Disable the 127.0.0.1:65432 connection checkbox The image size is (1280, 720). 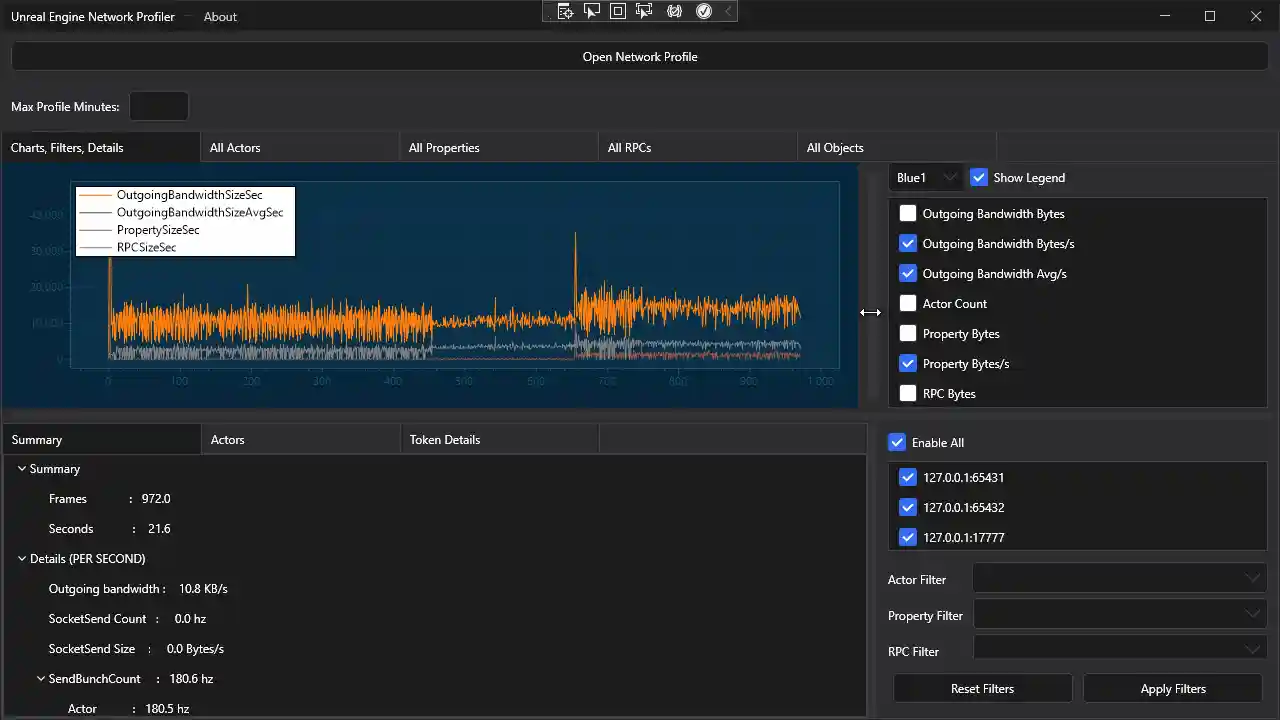click(908, 507)
